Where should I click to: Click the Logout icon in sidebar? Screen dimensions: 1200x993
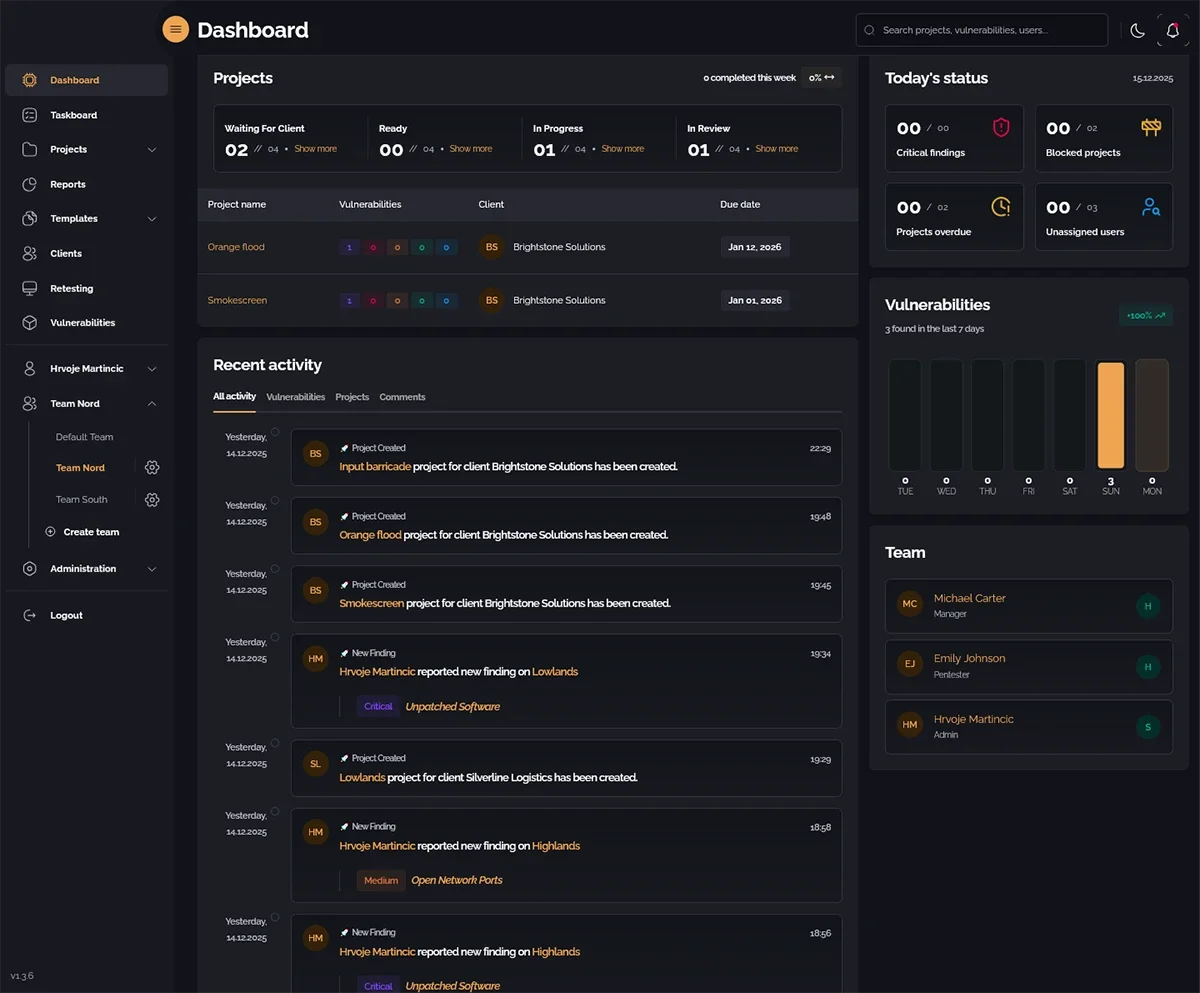coord(30,616)
